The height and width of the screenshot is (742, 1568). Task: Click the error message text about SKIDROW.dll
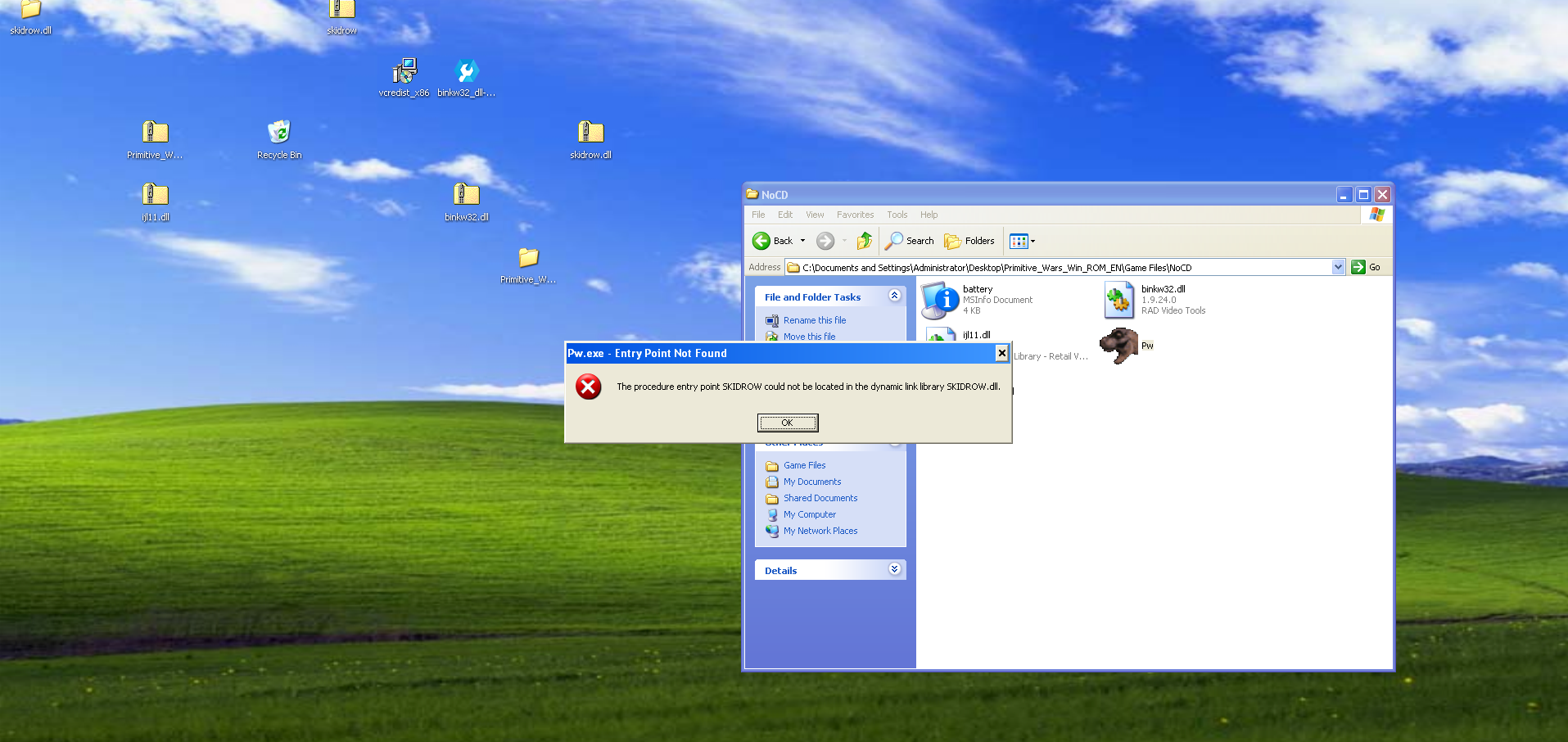point(808,387)
